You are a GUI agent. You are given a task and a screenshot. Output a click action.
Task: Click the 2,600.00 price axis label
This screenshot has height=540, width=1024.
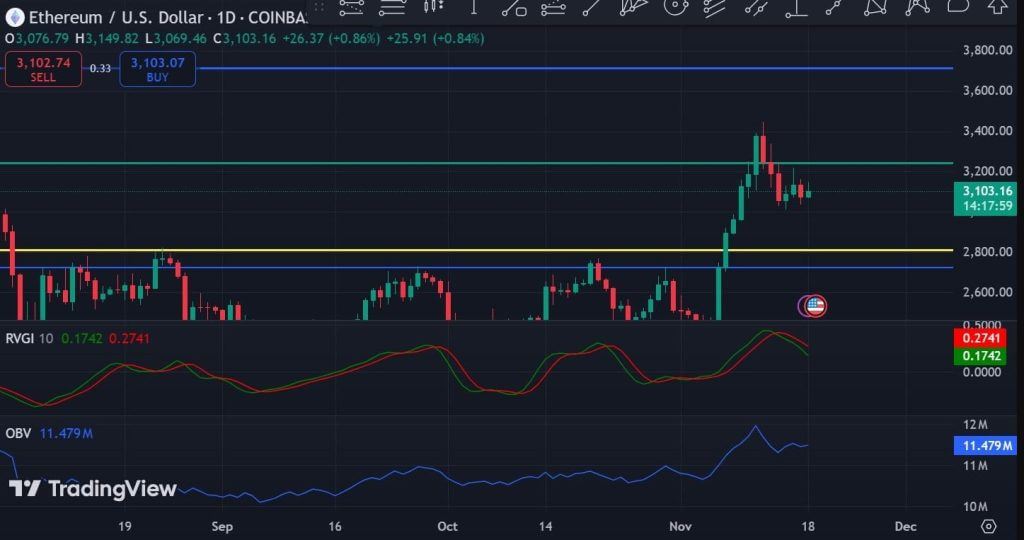[x=987, y=292]
